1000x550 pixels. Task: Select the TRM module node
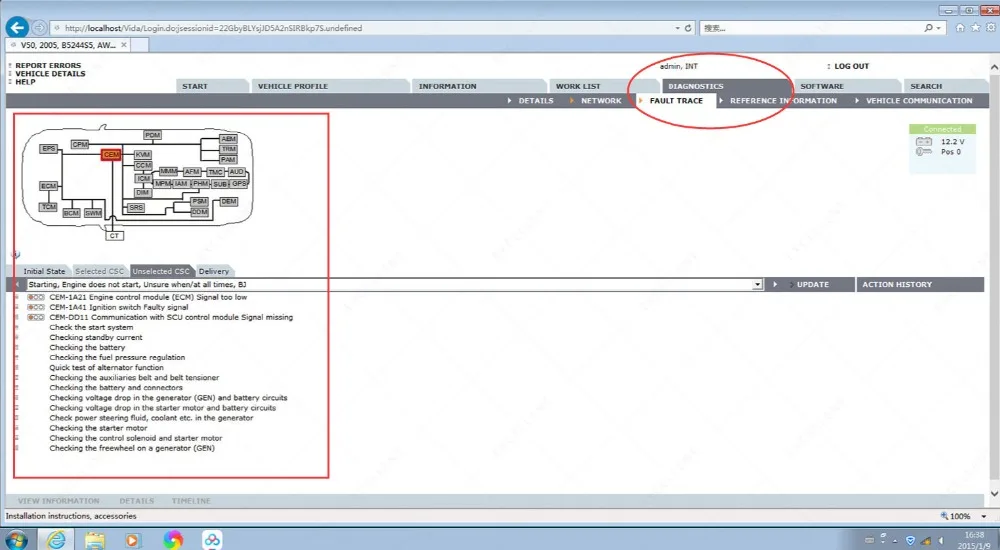point(228,149)
